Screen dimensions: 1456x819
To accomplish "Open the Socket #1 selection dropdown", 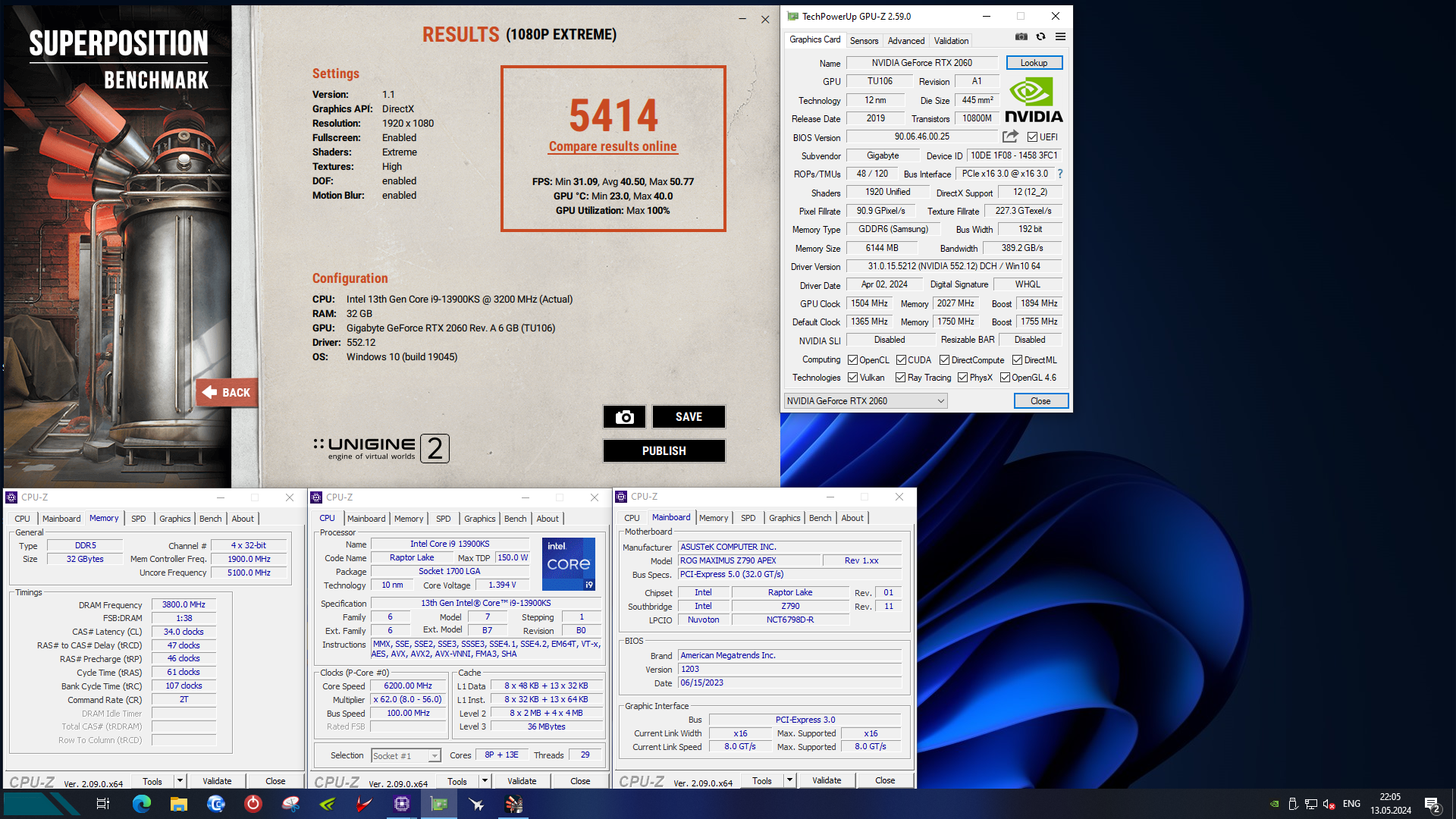I will click(x=406, y=756).
